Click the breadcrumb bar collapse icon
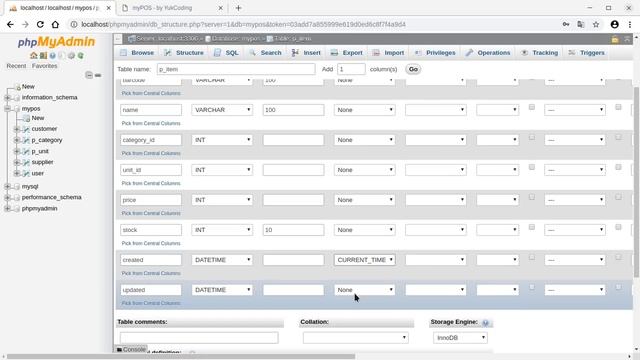The height and width of the screenshot is (360, 640). coord(118,39)
